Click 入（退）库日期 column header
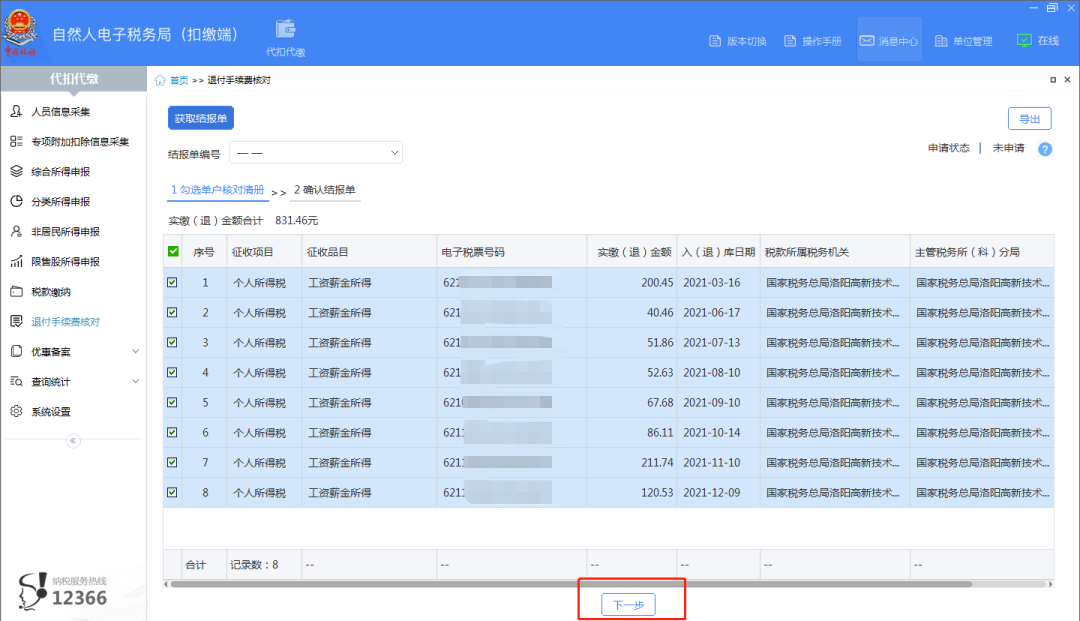This screenshot has height=621, width=1080. [718, 252]
